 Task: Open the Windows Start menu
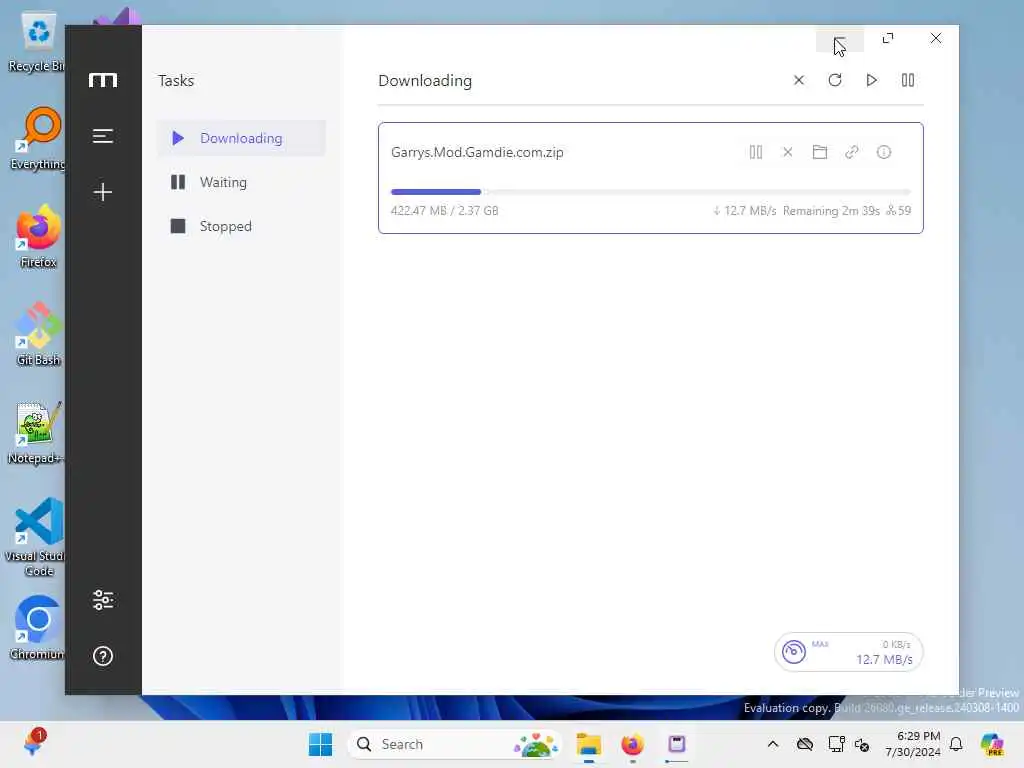pyautogui.click(x=320, y=744)
